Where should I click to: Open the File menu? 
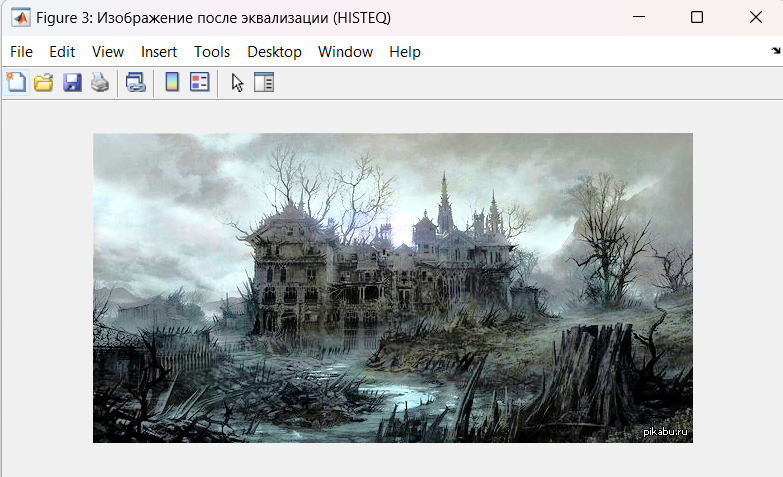tap(21, 52)
